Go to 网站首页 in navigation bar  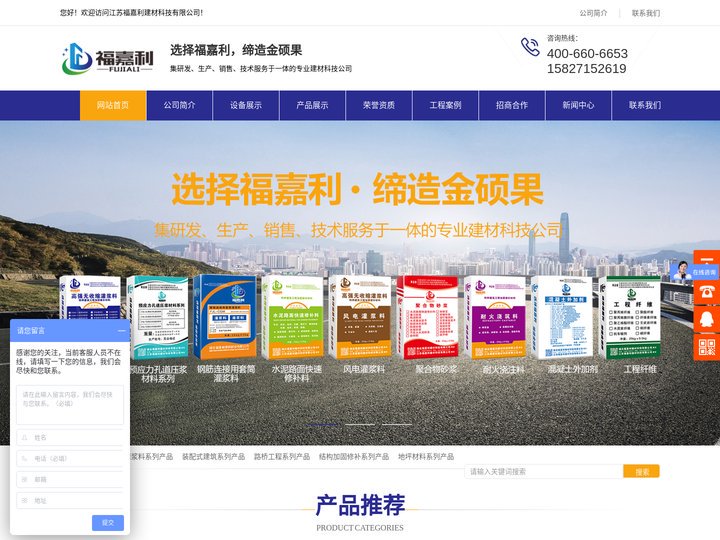pos(113,105)
